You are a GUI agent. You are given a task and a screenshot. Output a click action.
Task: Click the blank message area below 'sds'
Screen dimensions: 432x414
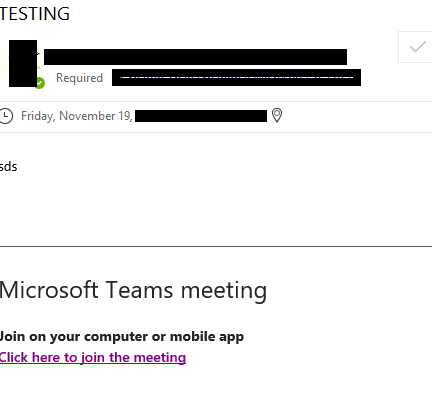point(216,208)
